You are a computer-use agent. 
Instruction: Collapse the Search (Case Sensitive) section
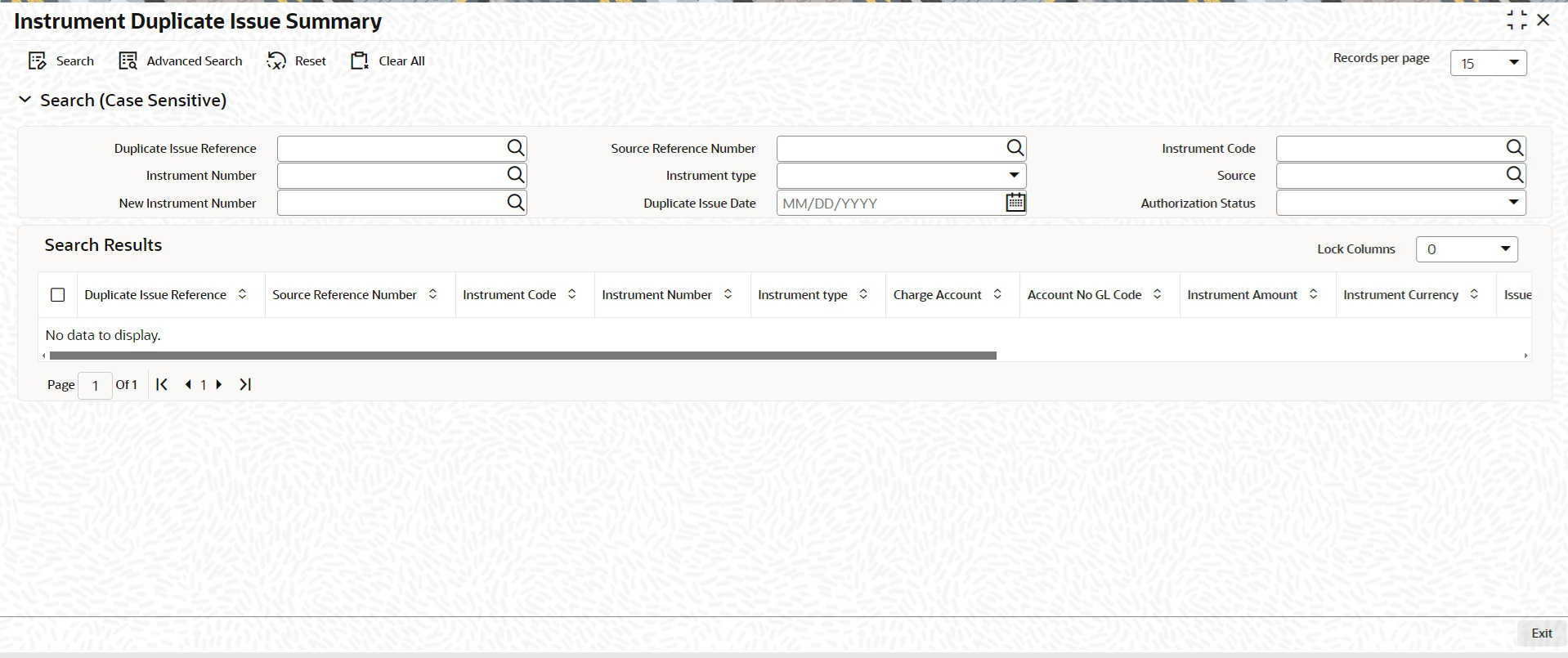pyautogui.click(x=25, y=100)
